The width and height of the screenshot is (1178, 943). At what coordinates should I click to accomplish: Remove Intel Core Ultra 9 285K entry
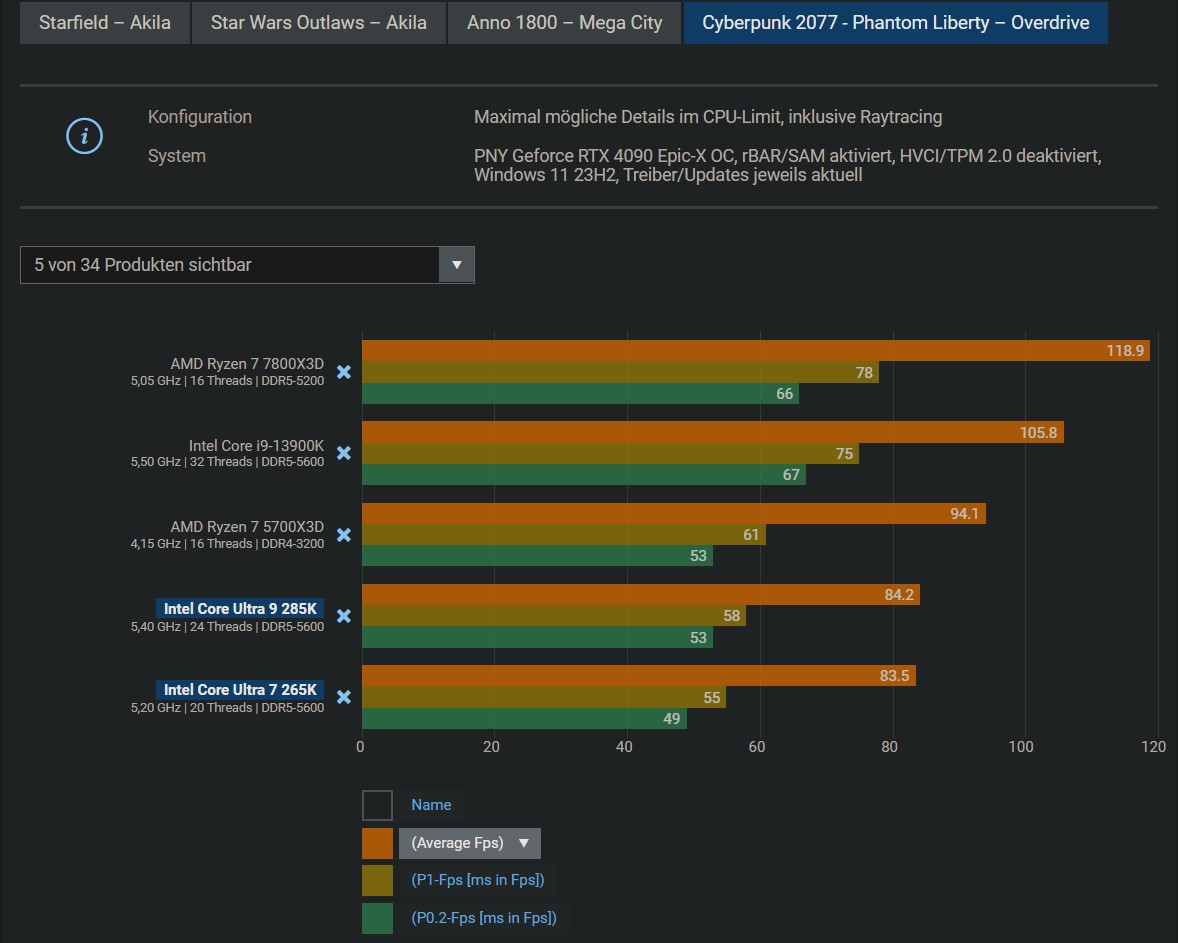tap(344, 616)
